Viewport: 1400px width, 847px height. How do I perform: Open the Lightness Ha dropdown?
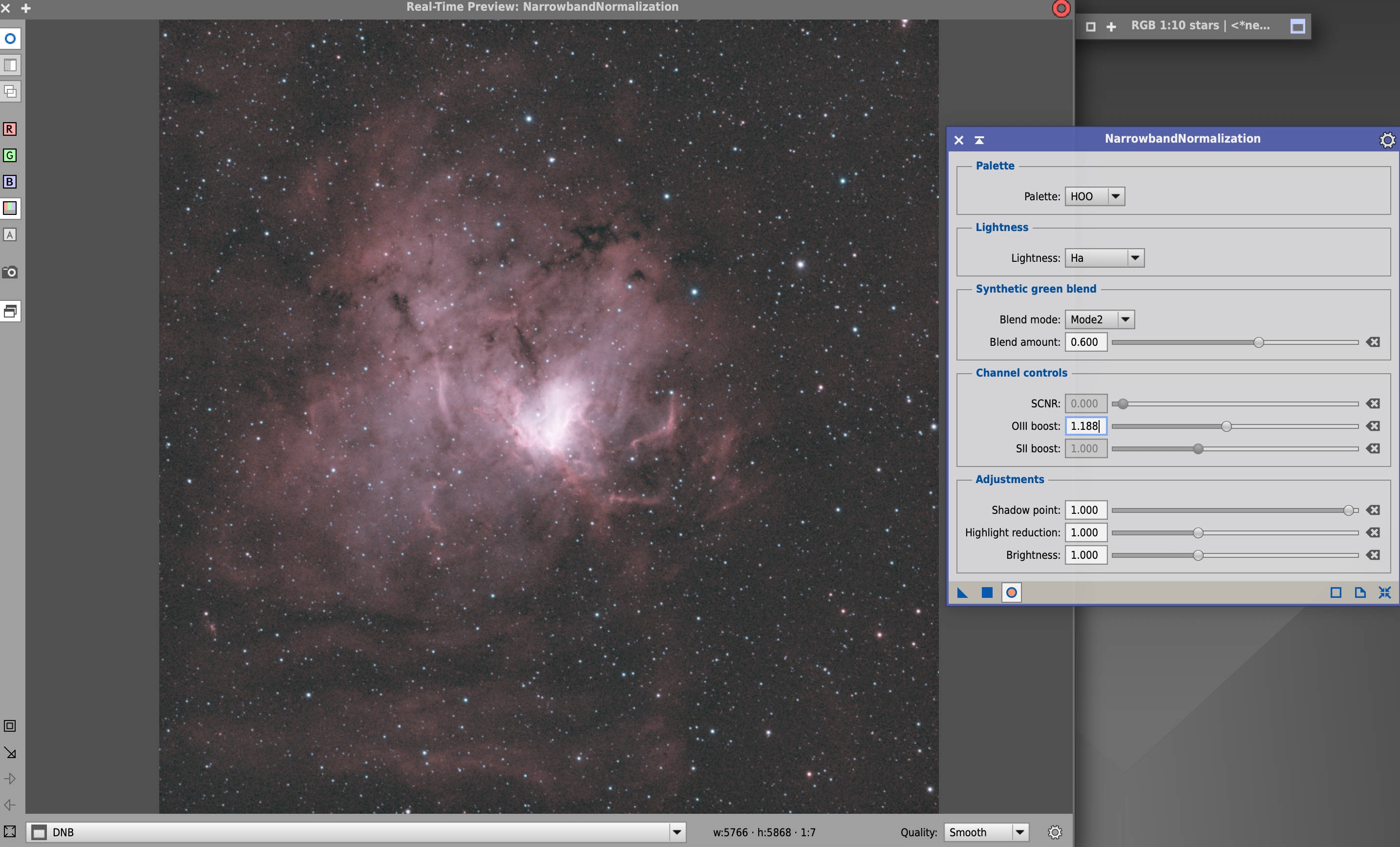click(1104, 258)
